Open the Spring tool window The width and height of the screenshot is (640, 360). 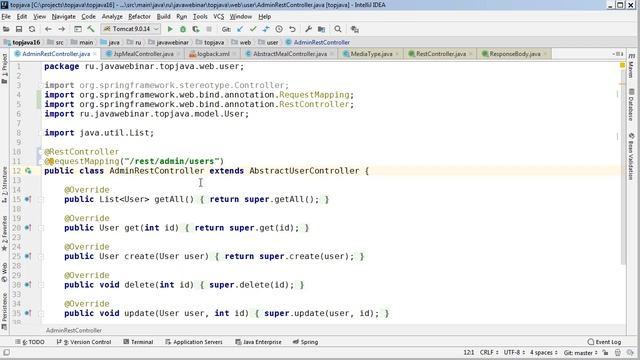pos(305,342)
